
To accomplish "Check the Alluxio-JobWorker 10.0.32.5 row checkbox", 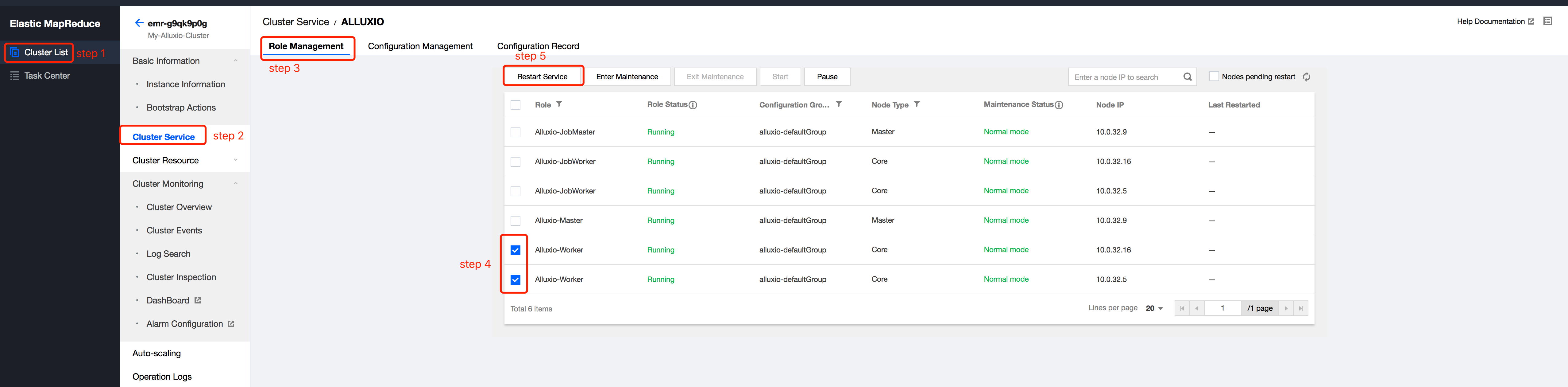I will (x=516, y=191).
